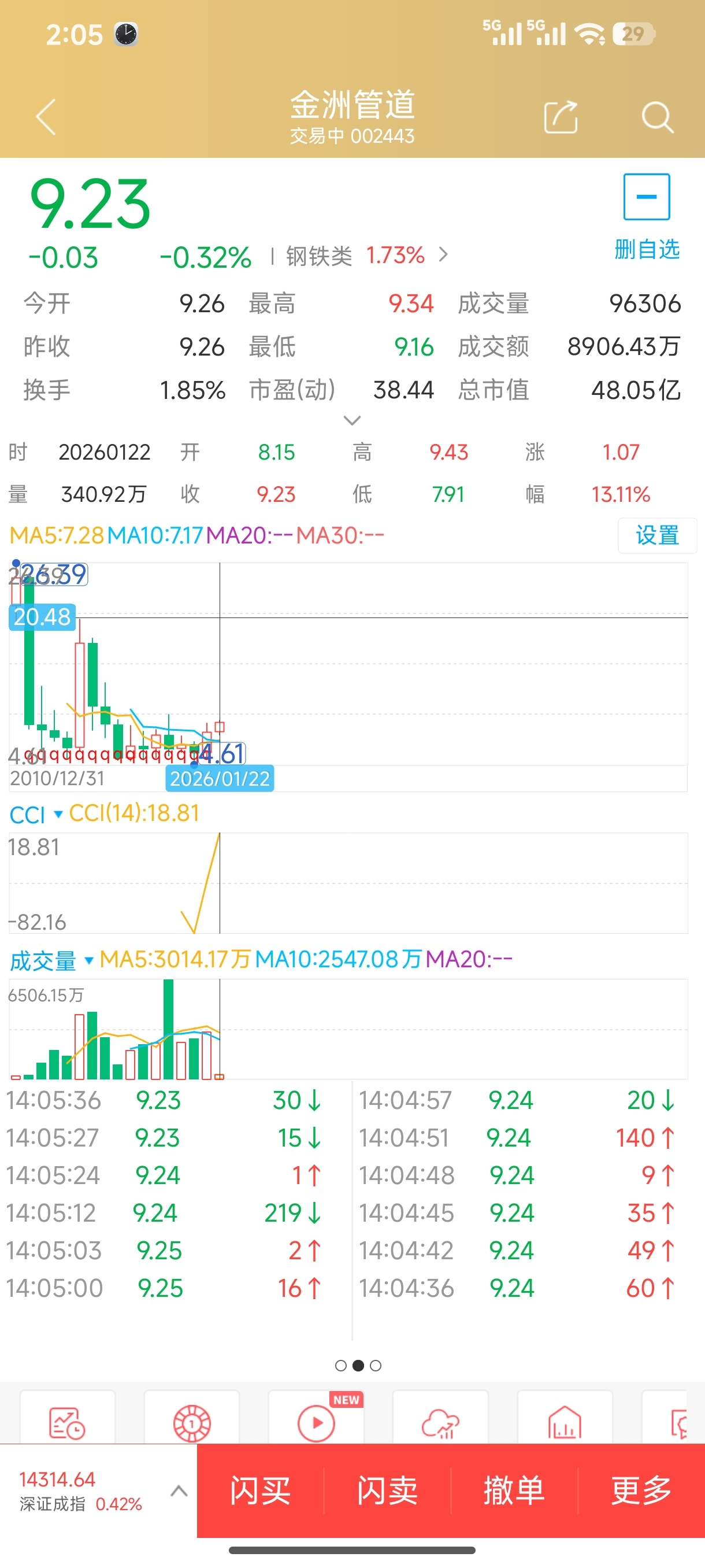This screenshot has width=705, height=1568.
Task: Tap the trade row at 14:04:57
Action: [x=517, y=1100]
